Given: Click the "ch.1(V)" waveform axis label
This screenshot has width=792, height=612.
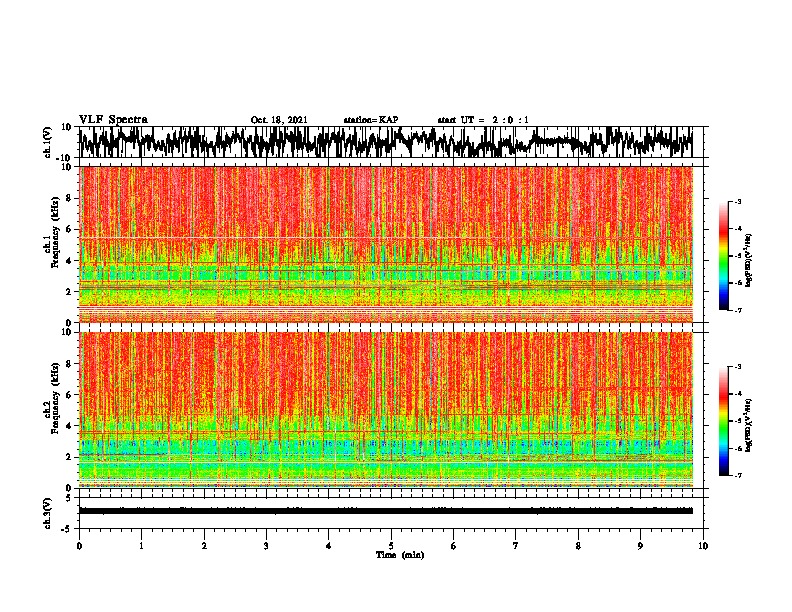Looking at the screenshot, I should (x=48, y=142).
